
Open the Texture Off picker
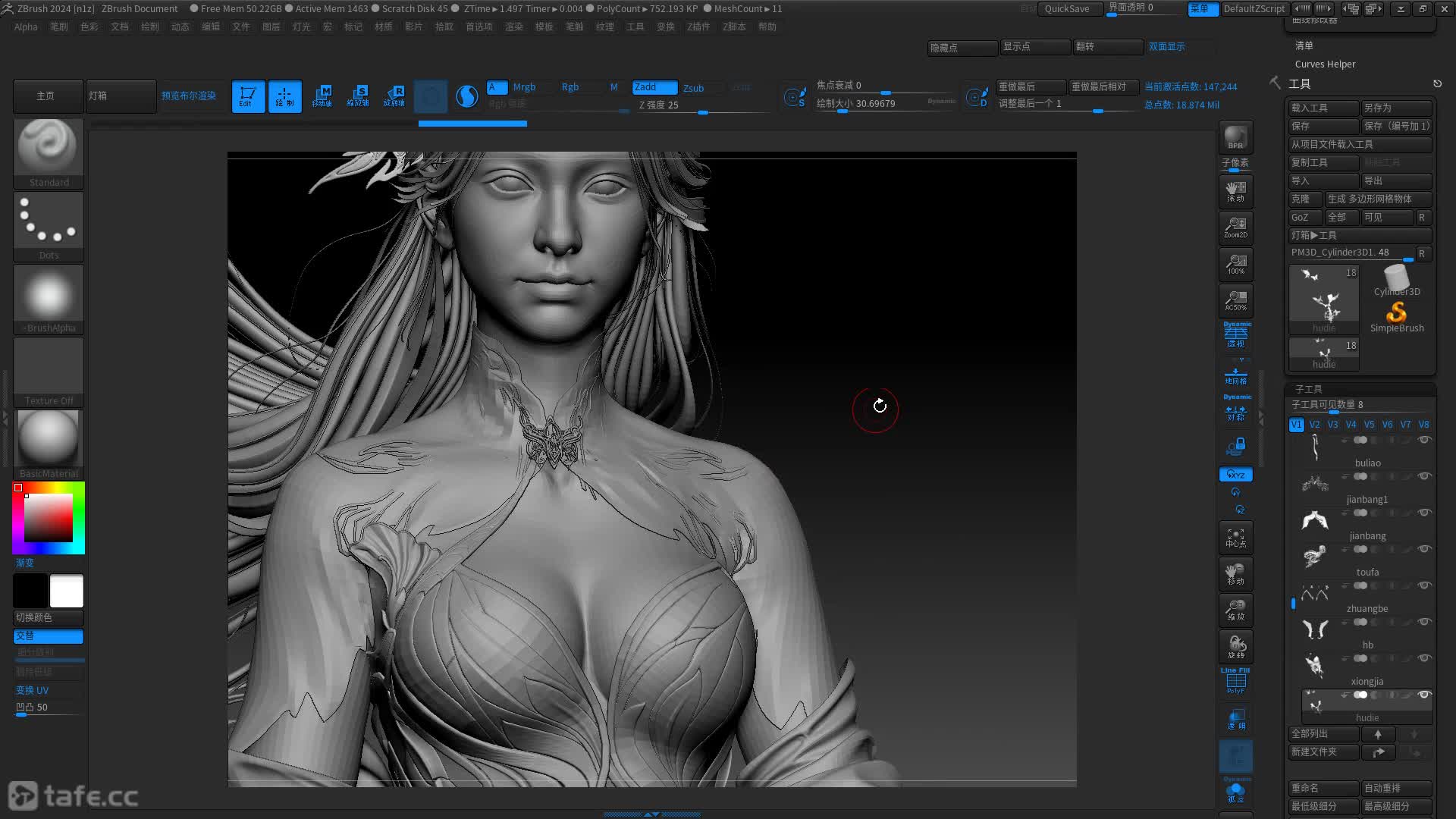tap(49, 372)
